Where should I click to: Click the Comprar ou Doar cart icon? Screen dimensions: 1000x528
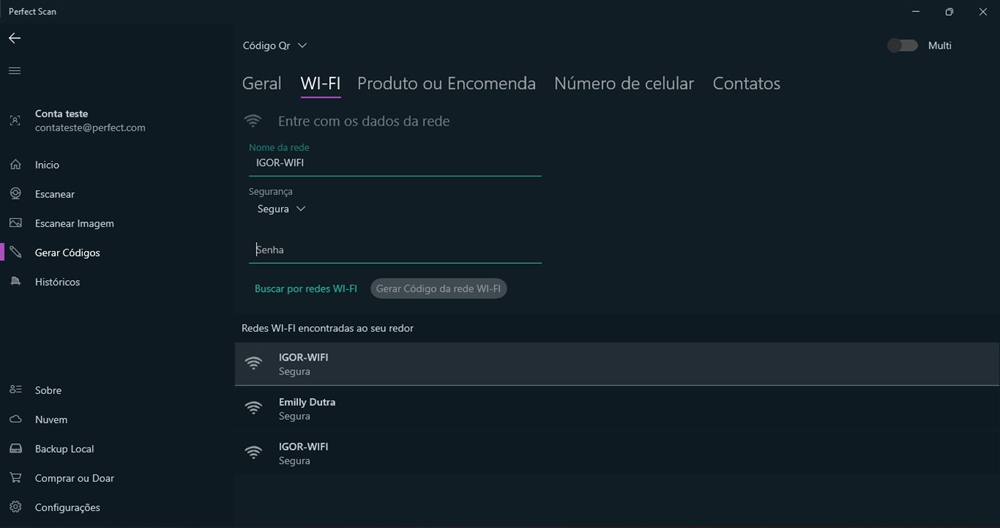pyautogui.click(x=15, y=478)
